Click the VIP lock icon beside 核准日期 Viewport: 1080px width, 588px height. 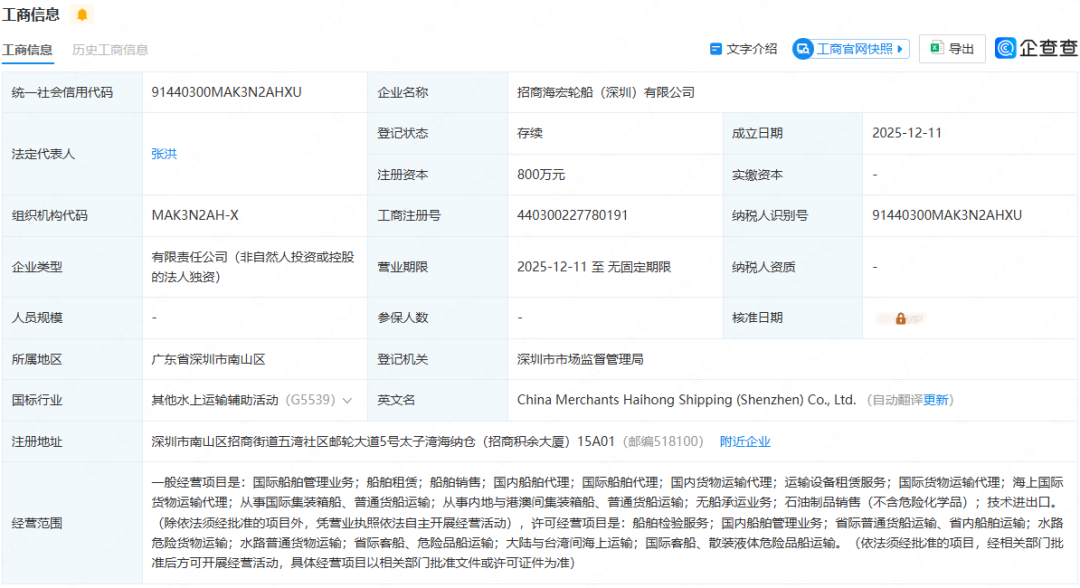tap(900, 318)
